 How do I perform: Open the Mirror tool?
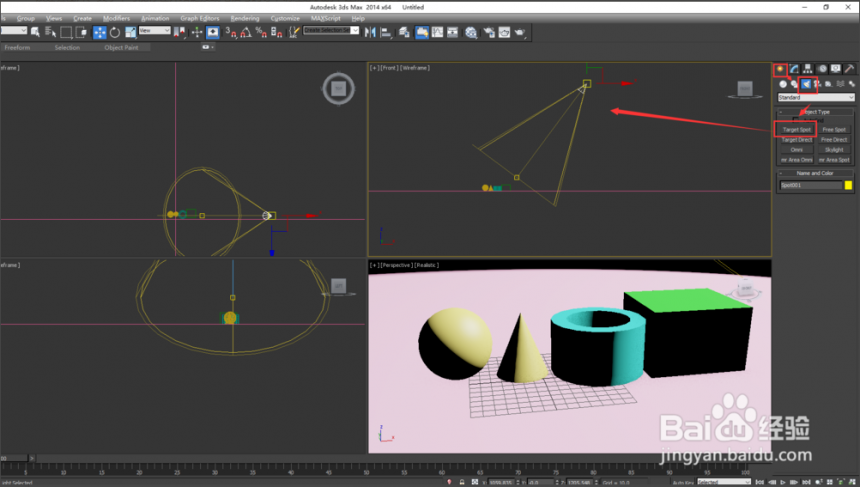tap(370, 32)
